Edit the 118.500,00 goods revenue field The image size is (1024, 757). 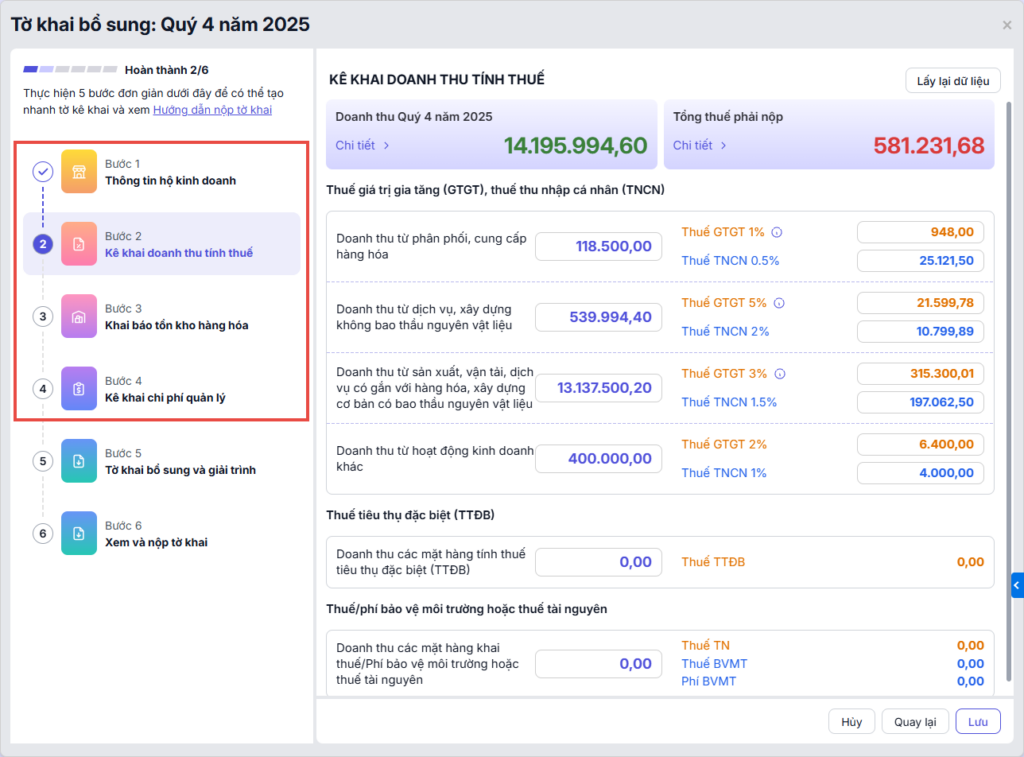(598, 246)
